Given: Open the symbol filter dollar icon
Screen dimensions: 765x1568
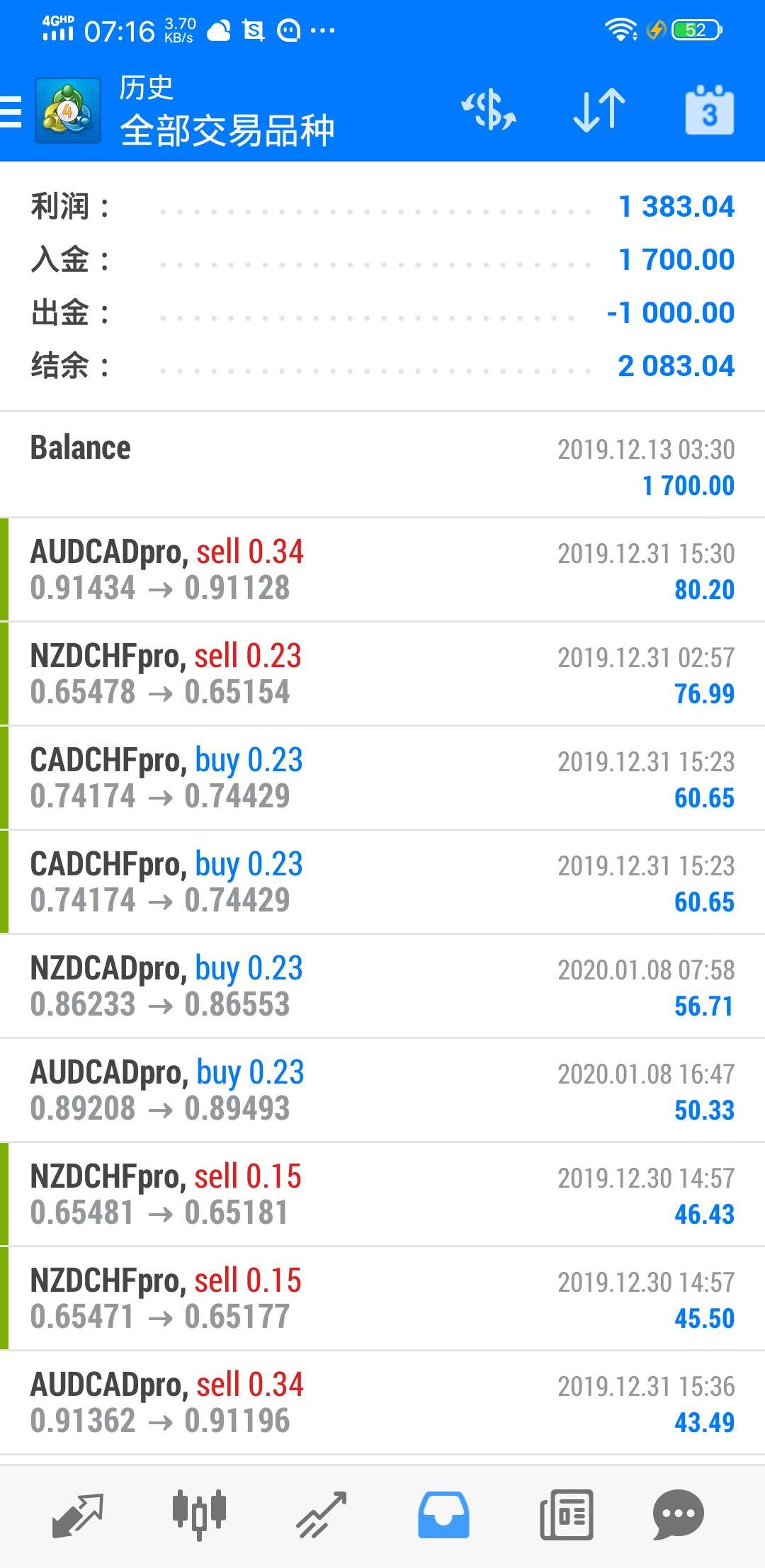Looking at the screenshot, I should click(489, 110).
